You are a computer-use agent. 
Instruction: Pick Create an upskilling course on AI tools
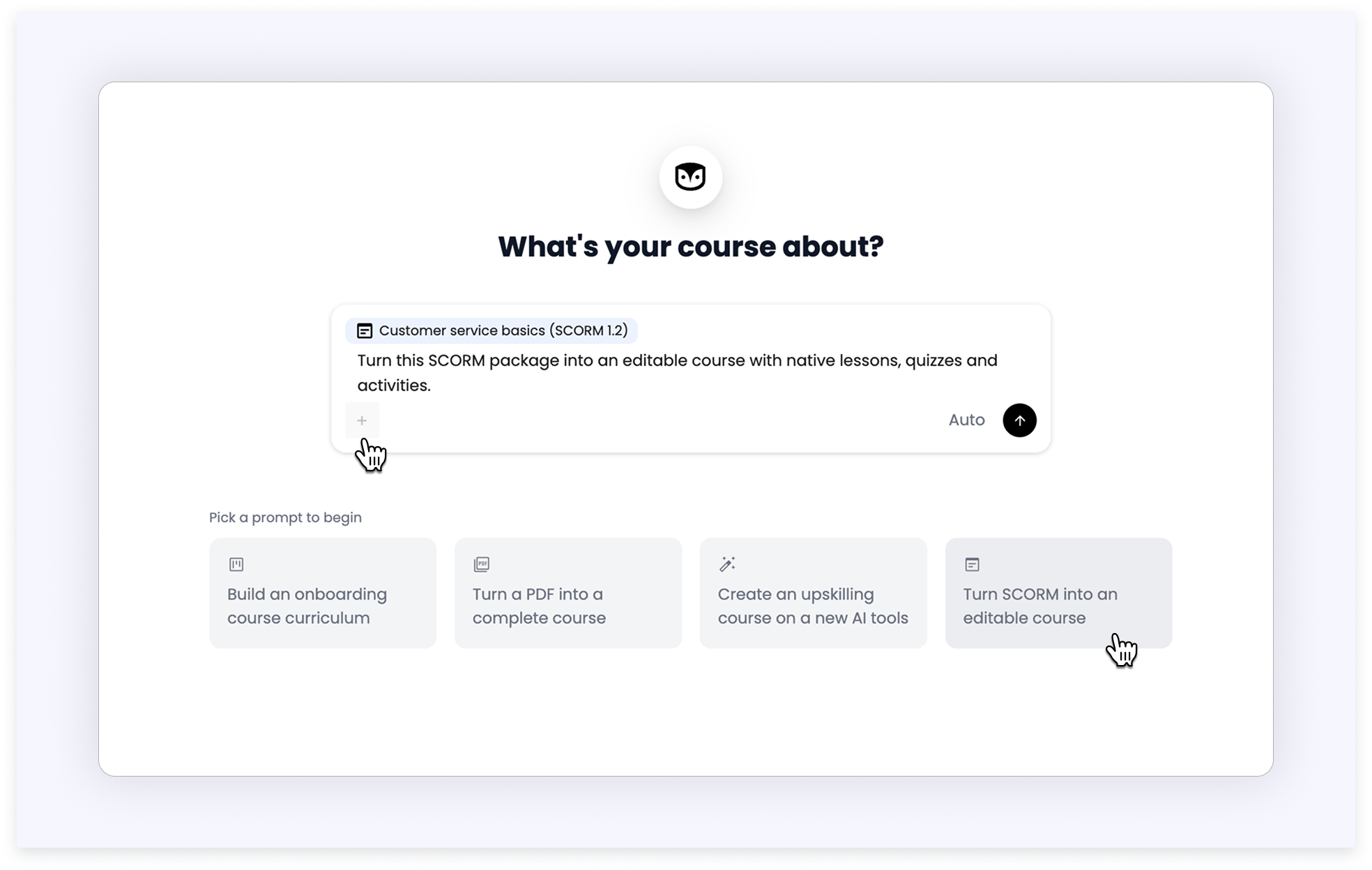click(x=814, y=593)
